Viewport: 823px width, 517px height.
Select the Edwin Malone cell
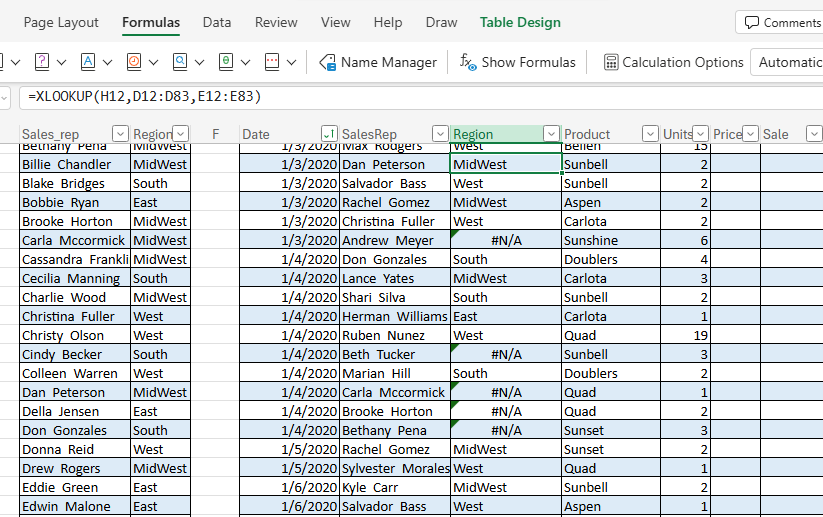click(x=75, y=507)
